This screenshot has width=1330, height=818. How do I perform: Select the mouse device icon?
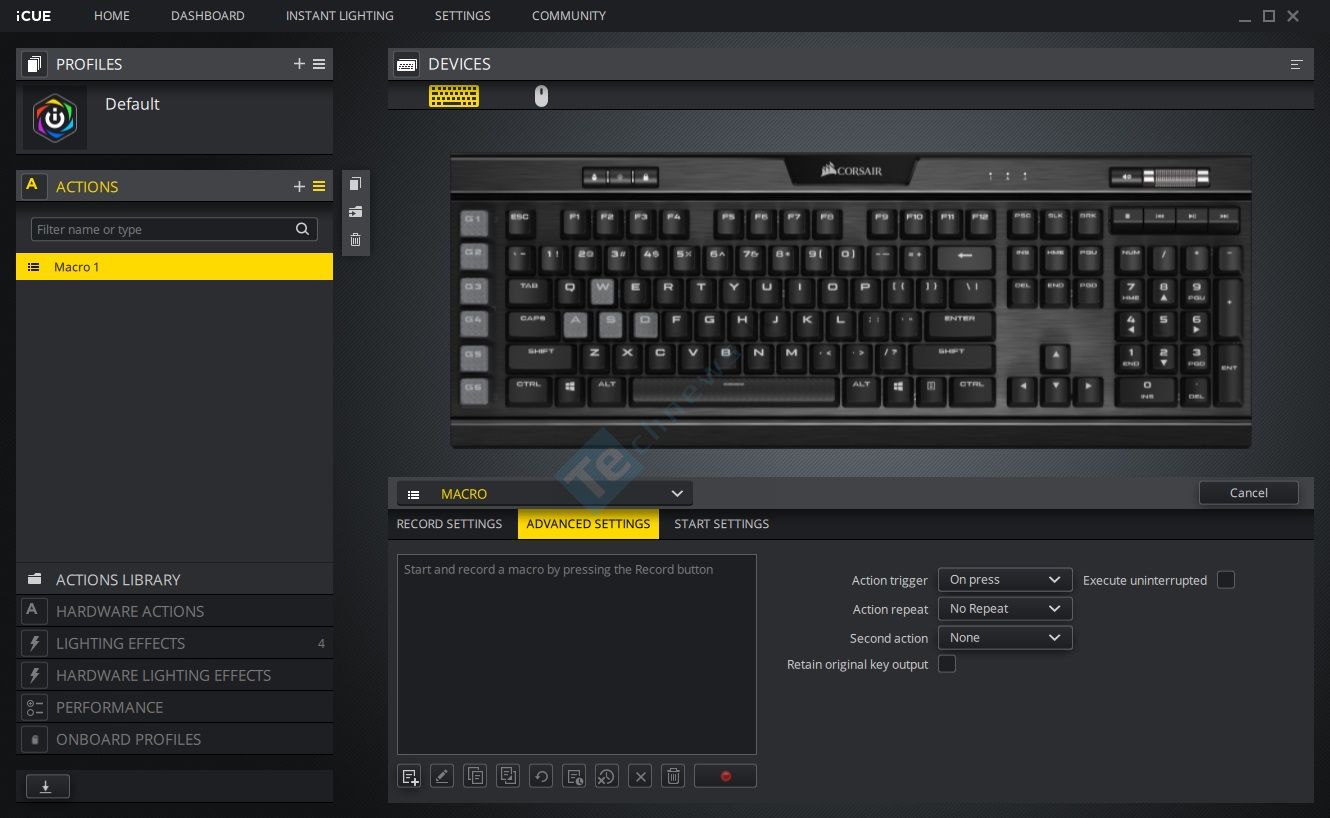(x=541, y=96)
